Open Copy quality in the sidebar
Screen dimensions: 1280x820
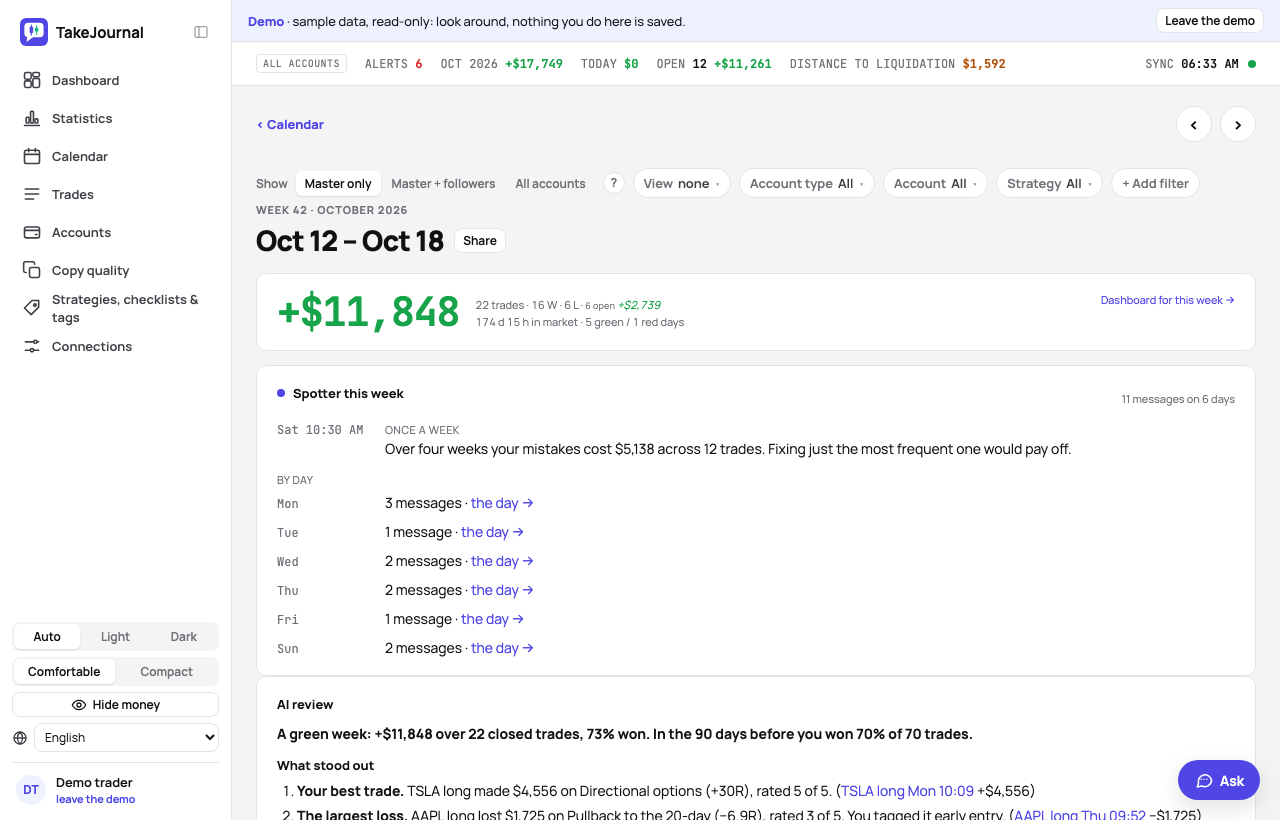click(91, 270)
